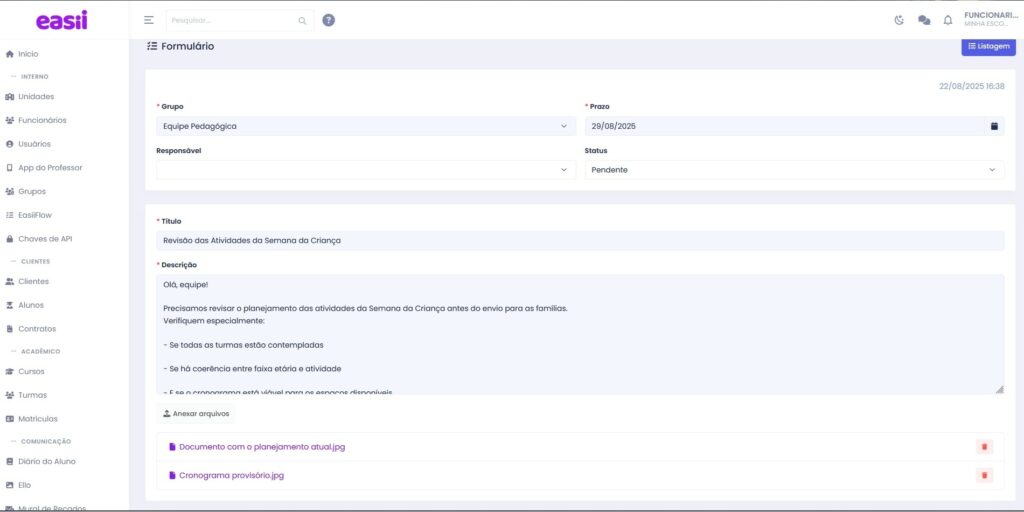Click the Título input field
The height and width of the screenshot is (512, 1024).
pyautogui.click(x=579, y=240)
